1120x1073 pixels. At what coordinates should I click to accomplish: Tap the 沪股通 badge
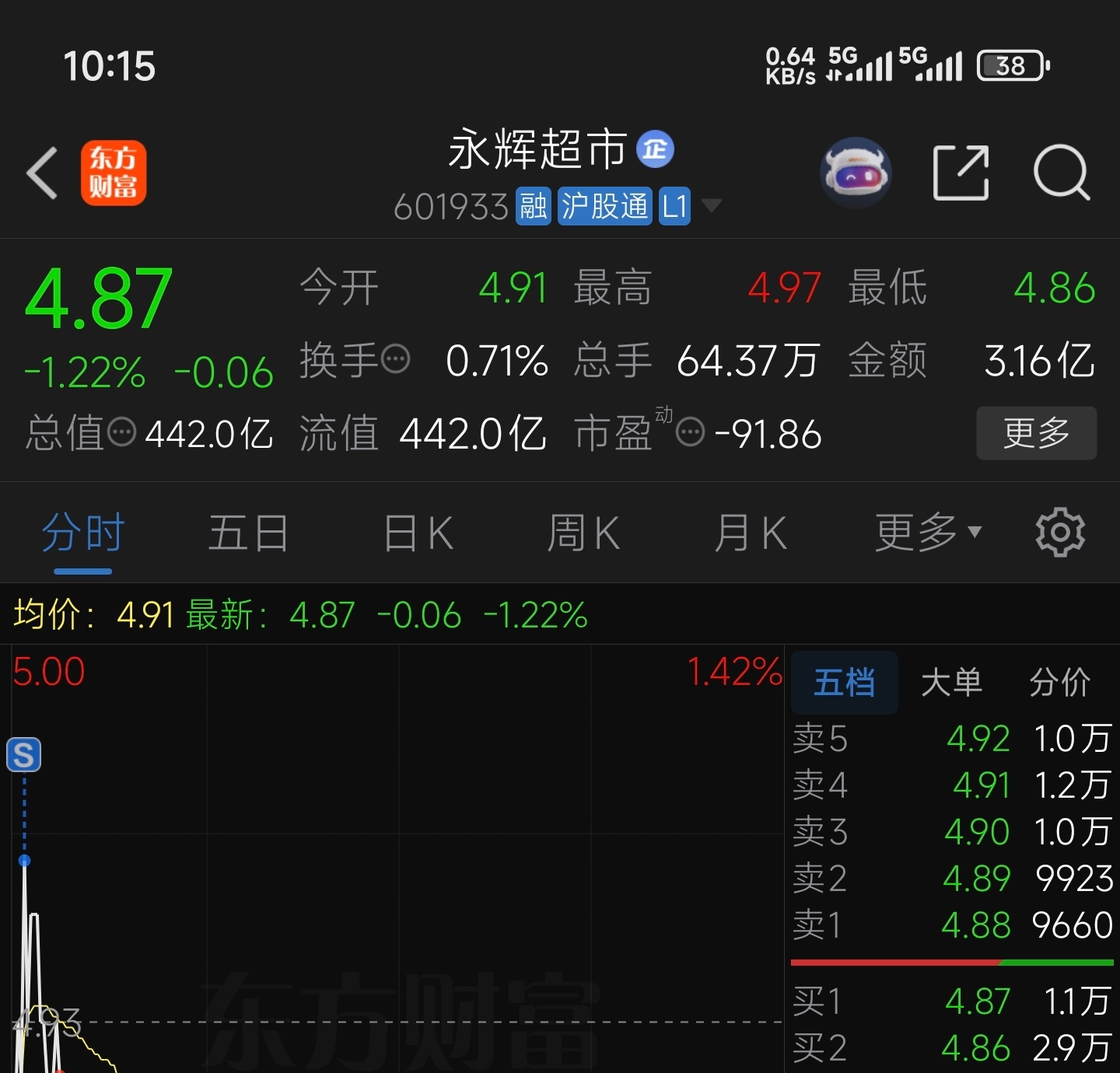coord(605,207)
